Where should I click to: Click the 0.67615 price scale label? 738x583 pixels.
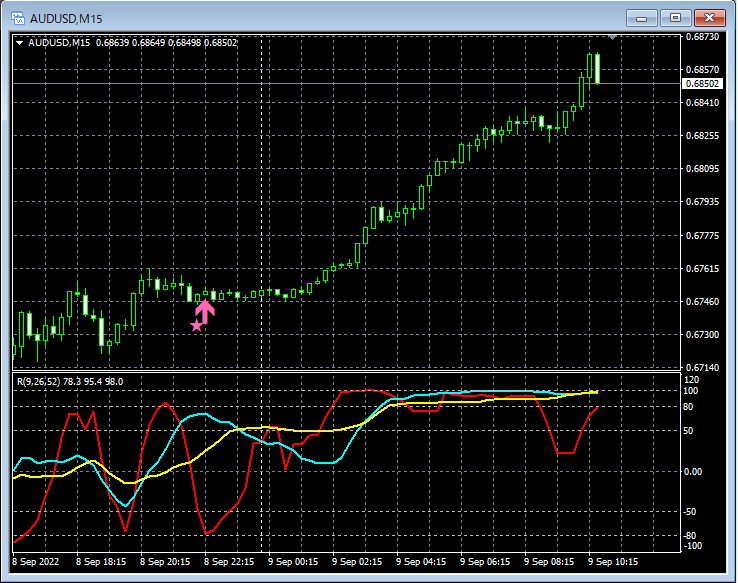pos(702,269)
